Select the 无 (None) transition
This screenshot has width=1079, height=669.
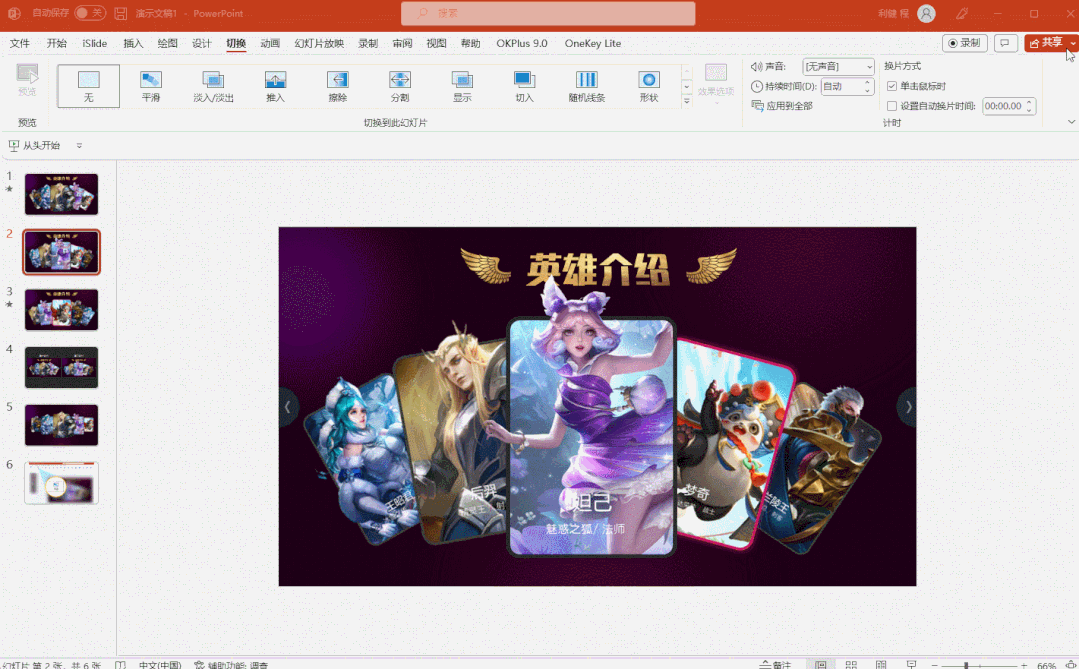[88, 86]
